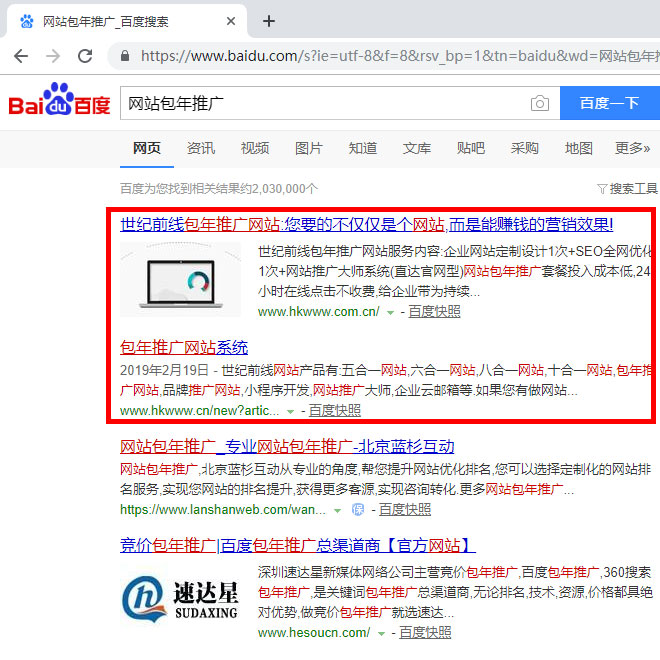Click the www.hesoucn.com/ URL
This screenshot has width=660, height=660.
[x=314, y=632]
